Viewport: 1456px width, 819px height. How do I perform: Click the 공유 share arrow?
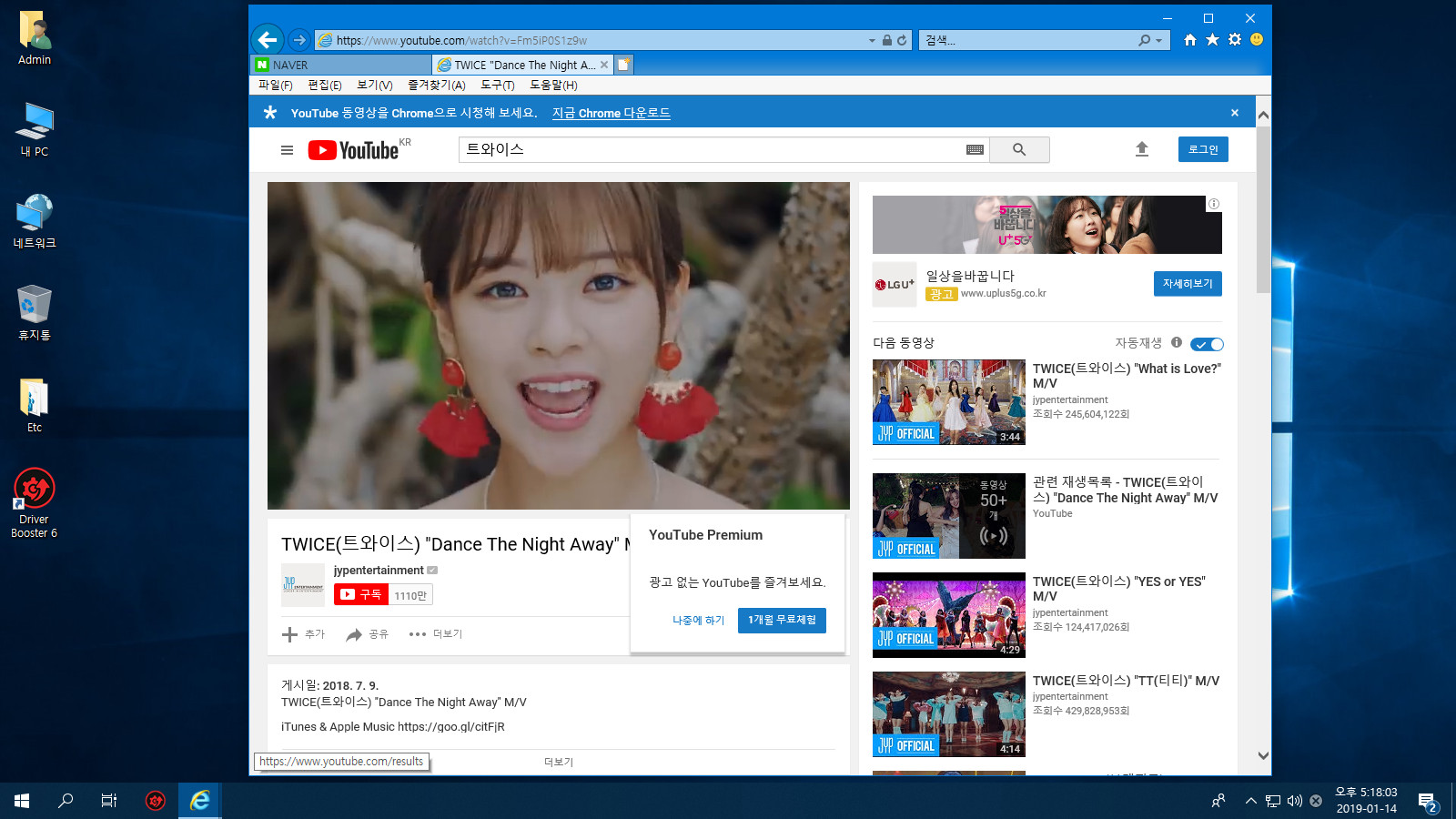coord(354,634)
